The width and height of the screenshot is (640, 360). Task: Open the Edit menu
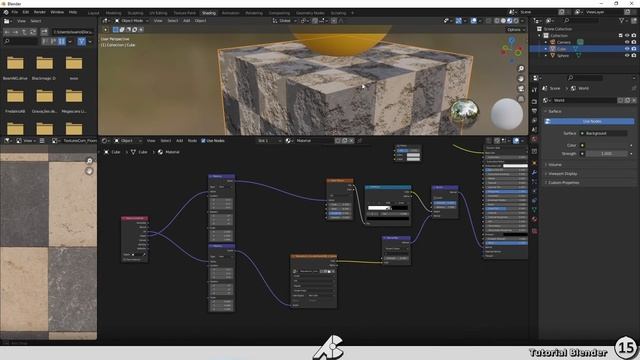tap(26, 12)
